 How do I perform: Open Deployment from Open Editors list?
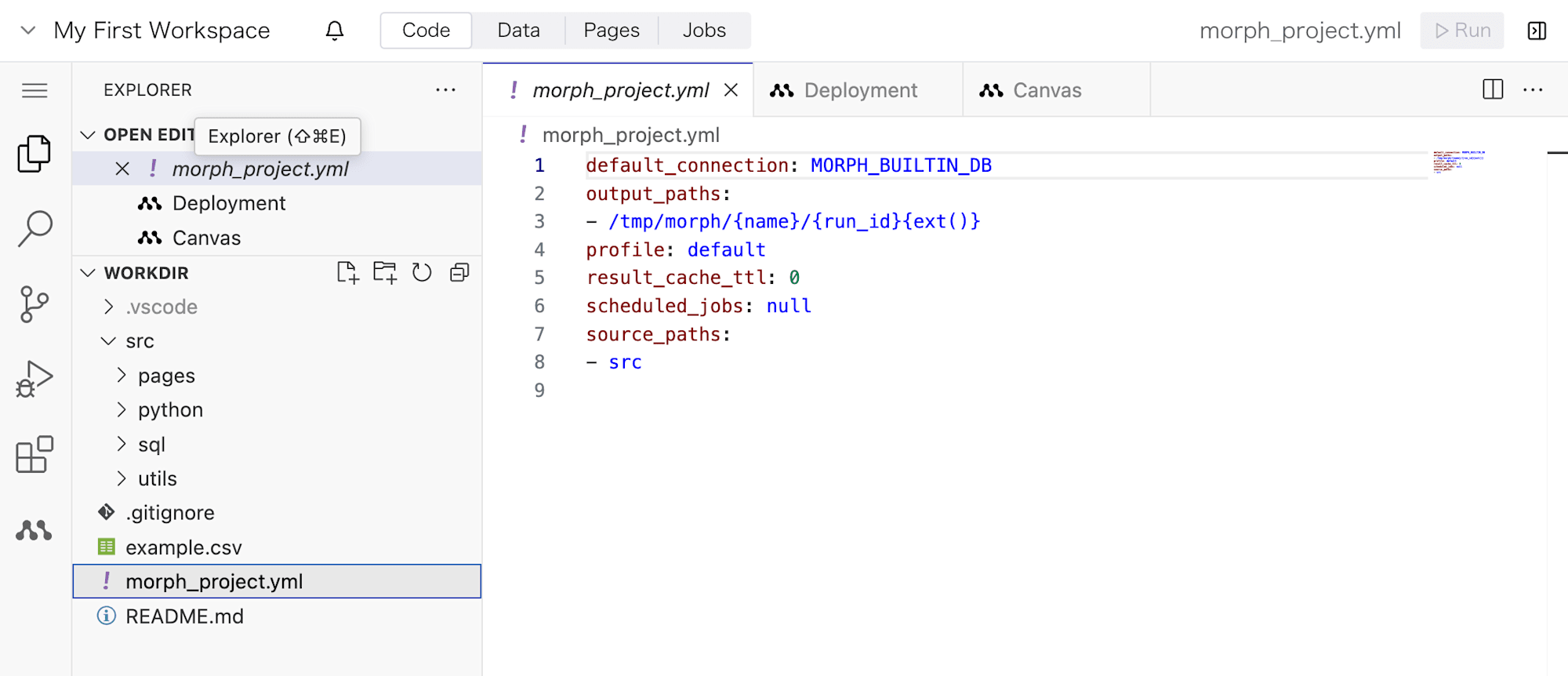pyautogui.click(x=277, y=203)
